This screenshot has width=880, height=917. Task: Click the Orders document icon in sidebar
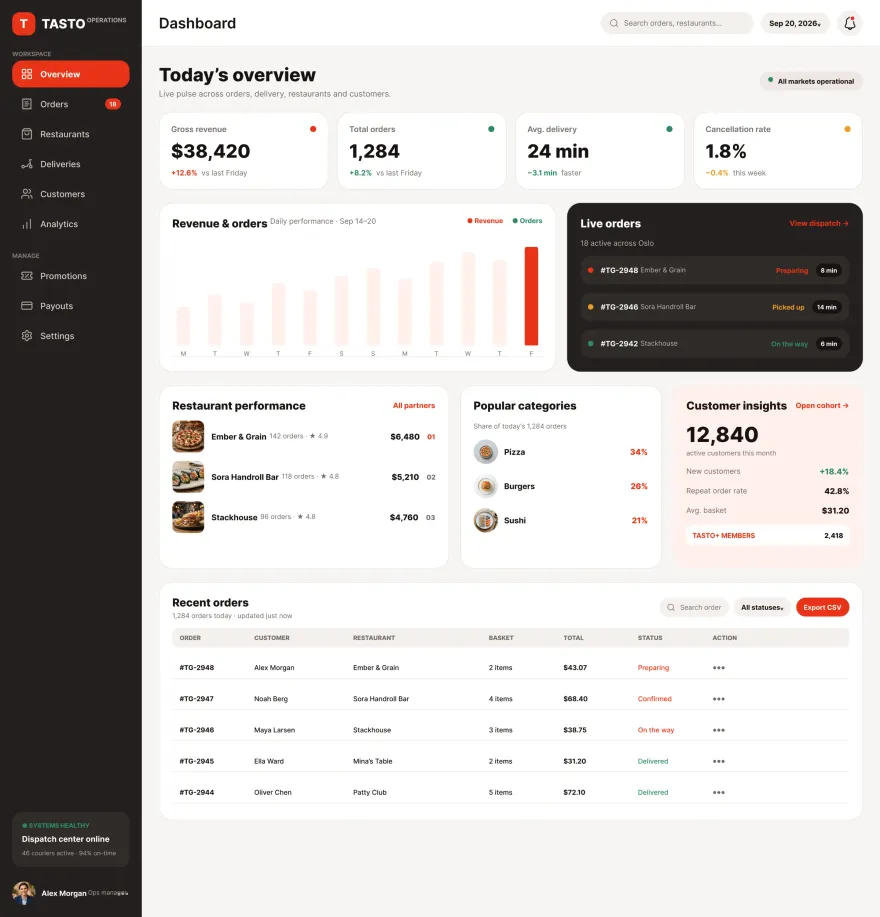pyautogui.click(x=27, y=104)
